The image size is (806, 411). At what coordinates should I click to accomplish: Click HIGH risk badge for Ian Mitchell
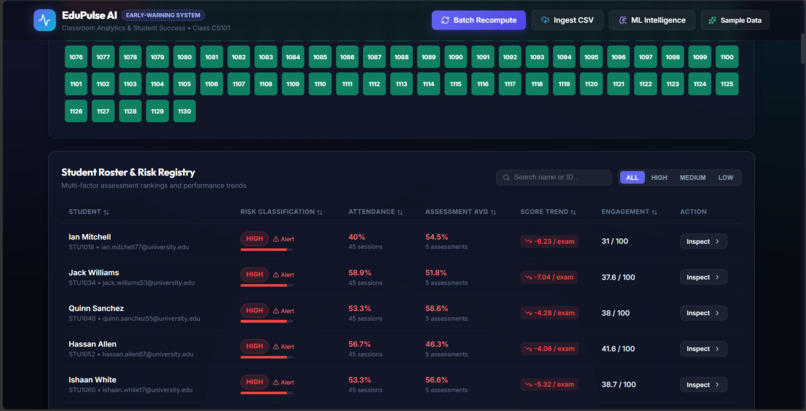click(x=254, y=239)
